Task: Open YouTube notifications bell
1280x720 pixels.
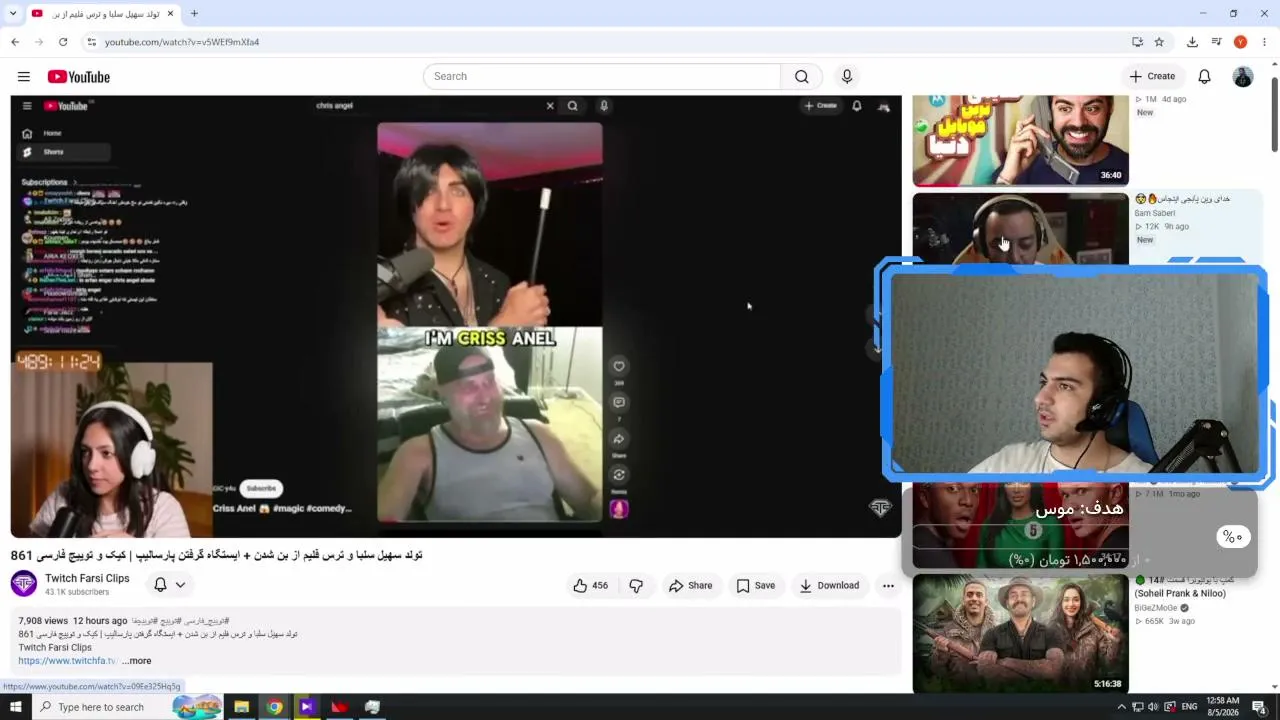Action: pos(1204,77)
